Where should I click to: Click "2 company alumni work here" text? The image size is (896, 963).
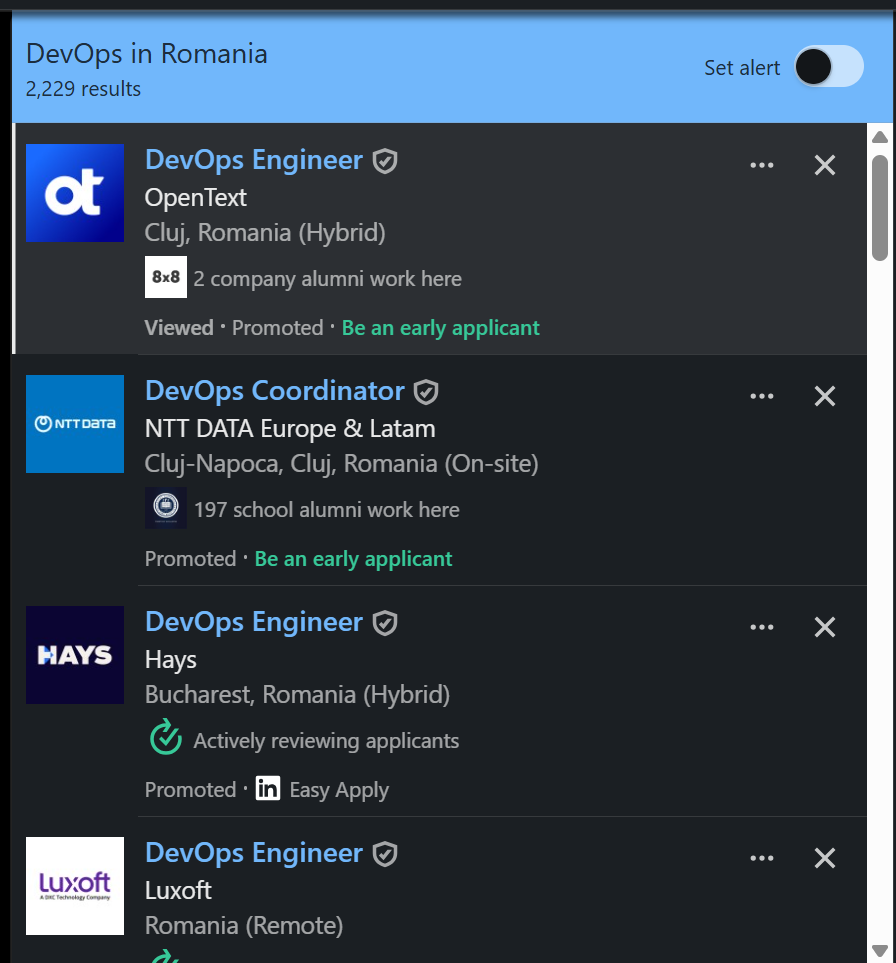point(327,279)
